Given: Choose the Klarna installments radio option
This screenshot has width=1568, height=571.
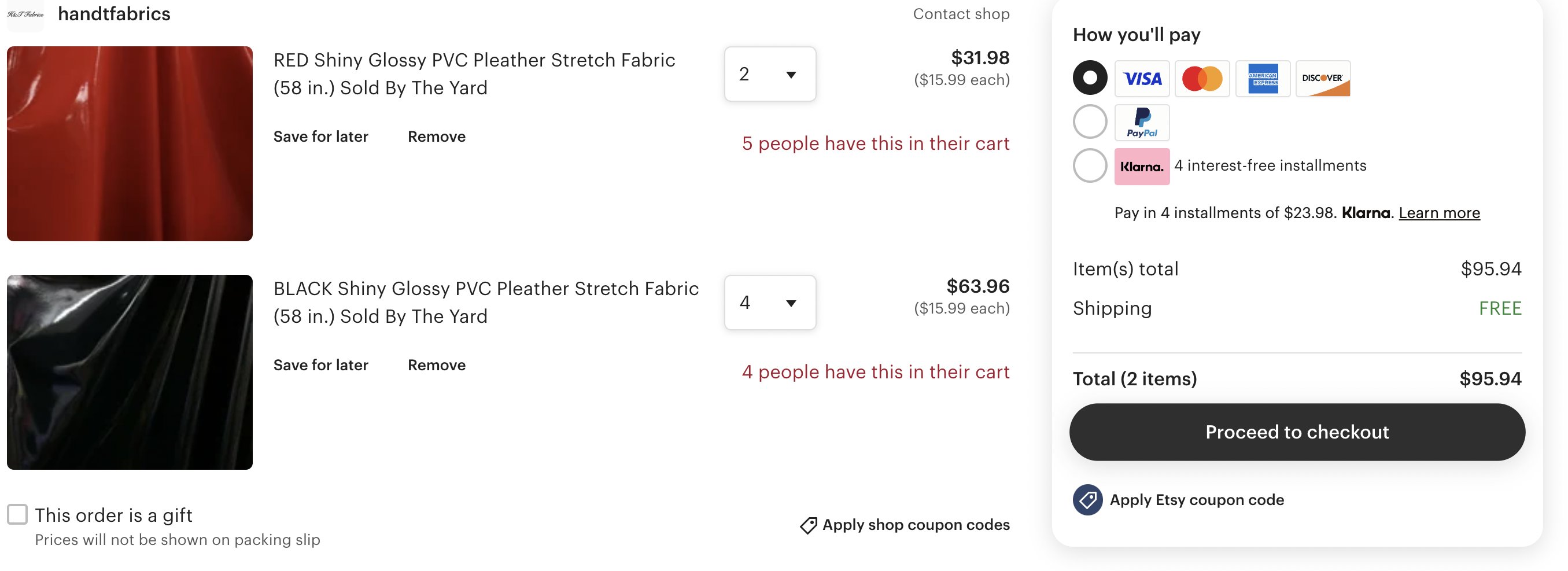Looking at the screenshot, I should pos(1090,165).
